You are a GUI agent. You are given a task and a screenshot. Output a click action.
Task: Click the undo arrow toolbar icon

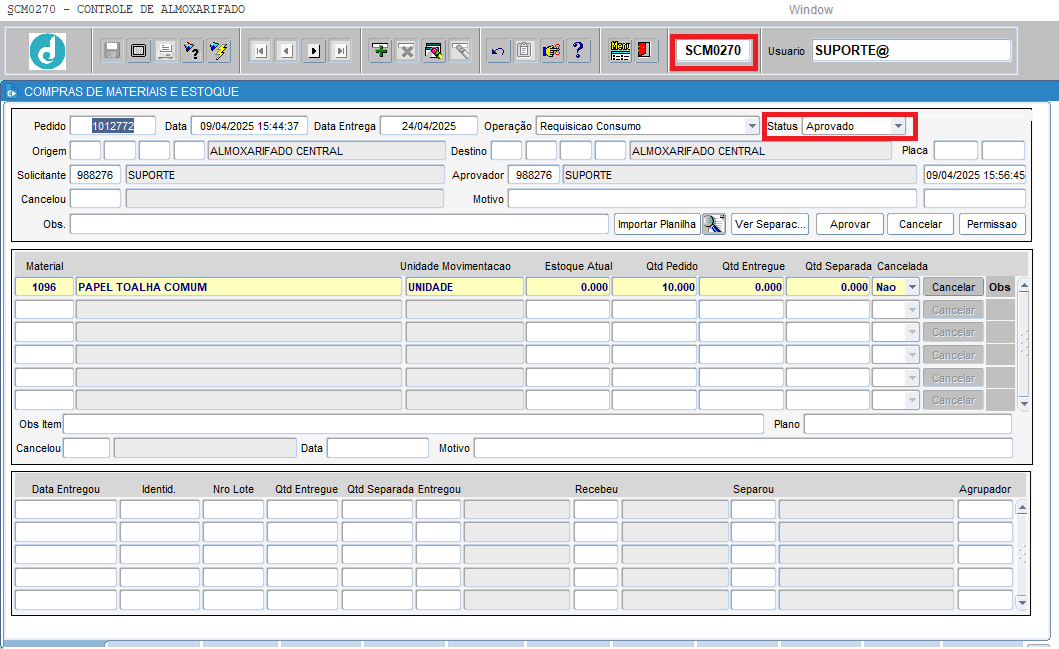tap(498, 51)
